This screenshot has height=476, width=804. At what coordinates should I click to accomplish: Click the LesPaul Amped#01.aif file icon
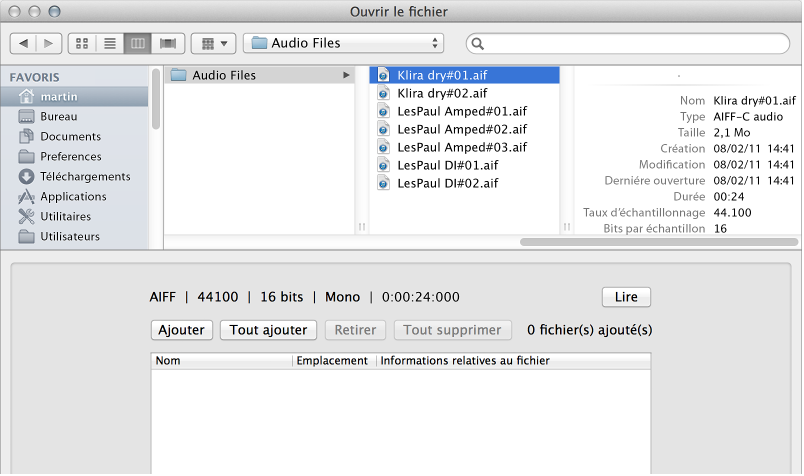[383, 111]
